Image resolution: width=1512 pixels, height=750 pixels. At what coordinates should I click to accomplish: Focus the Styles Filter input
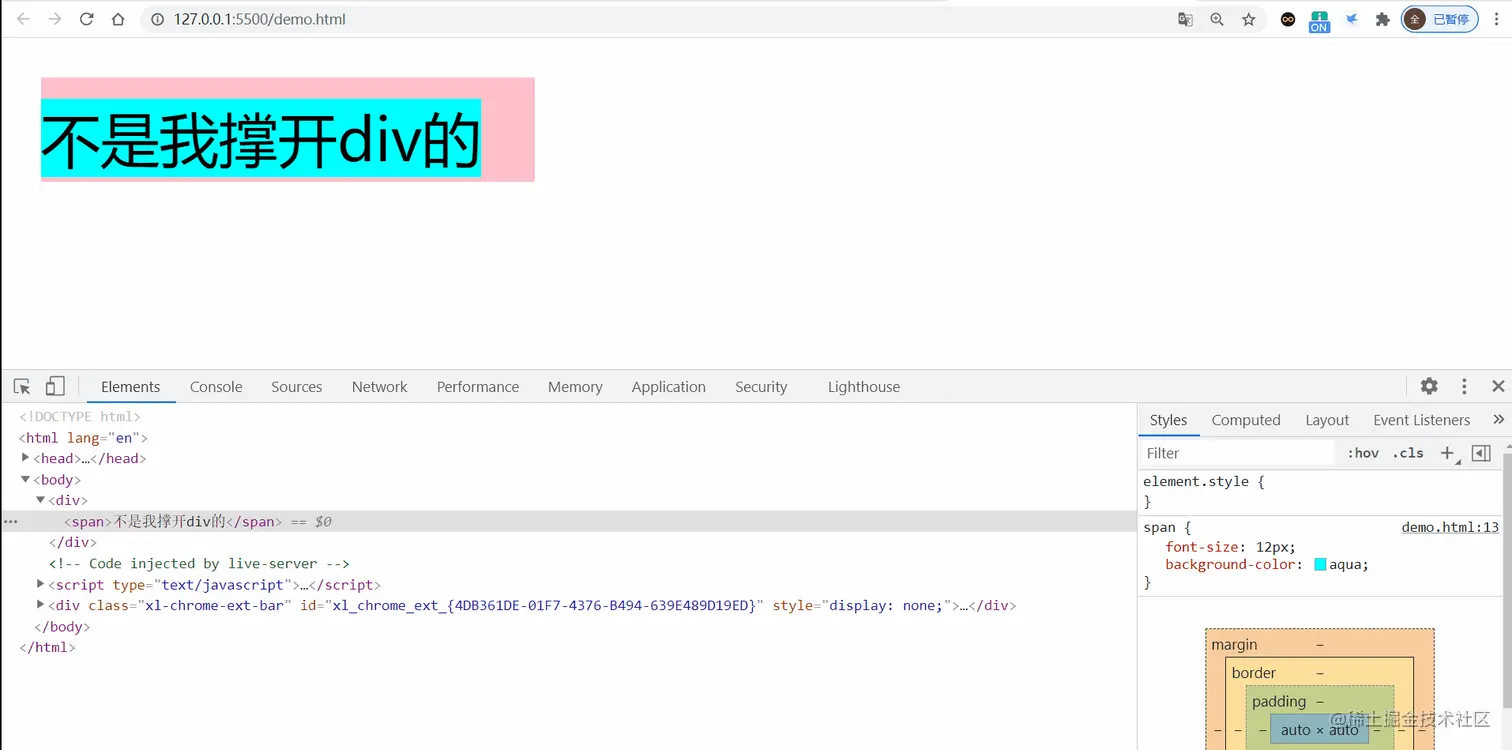1238,453
